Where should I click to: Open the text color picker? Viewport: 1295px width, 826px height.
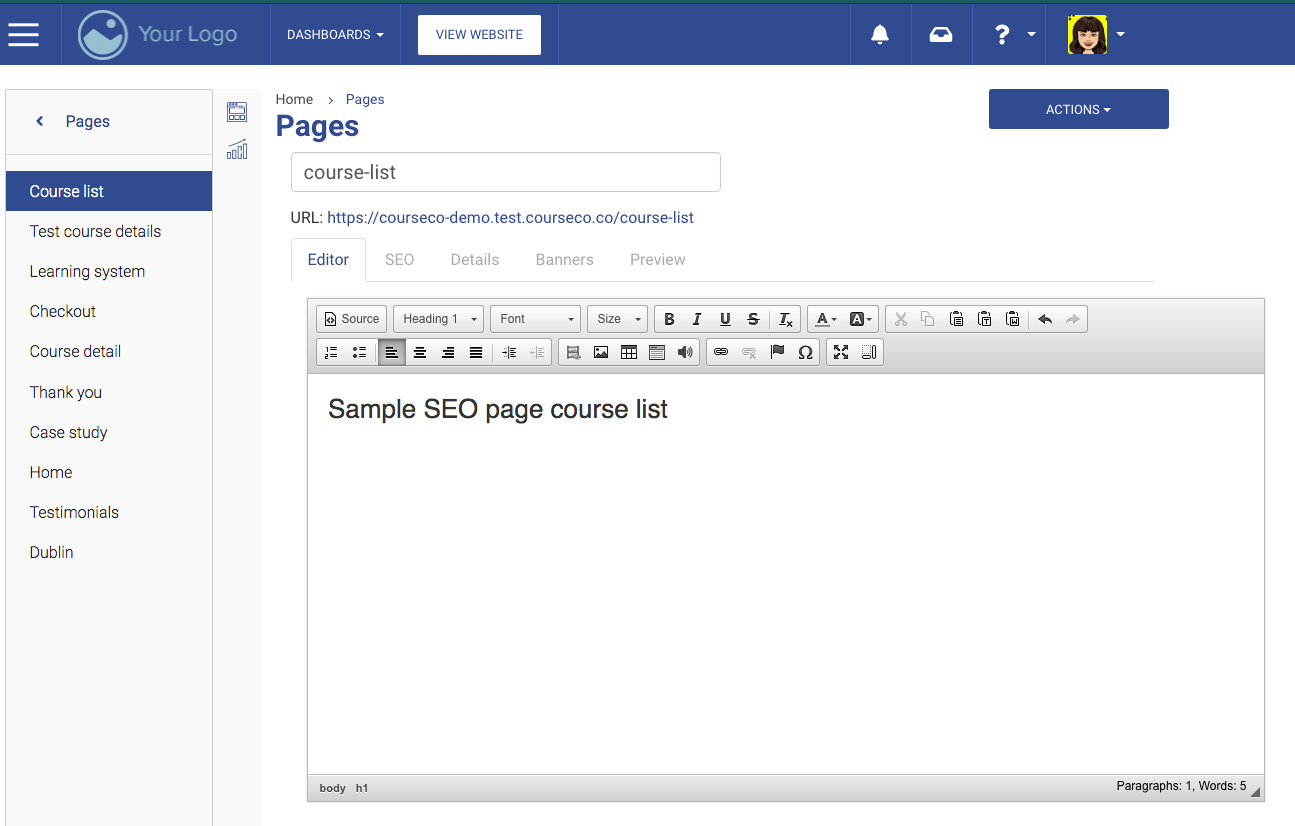(825, 319)
